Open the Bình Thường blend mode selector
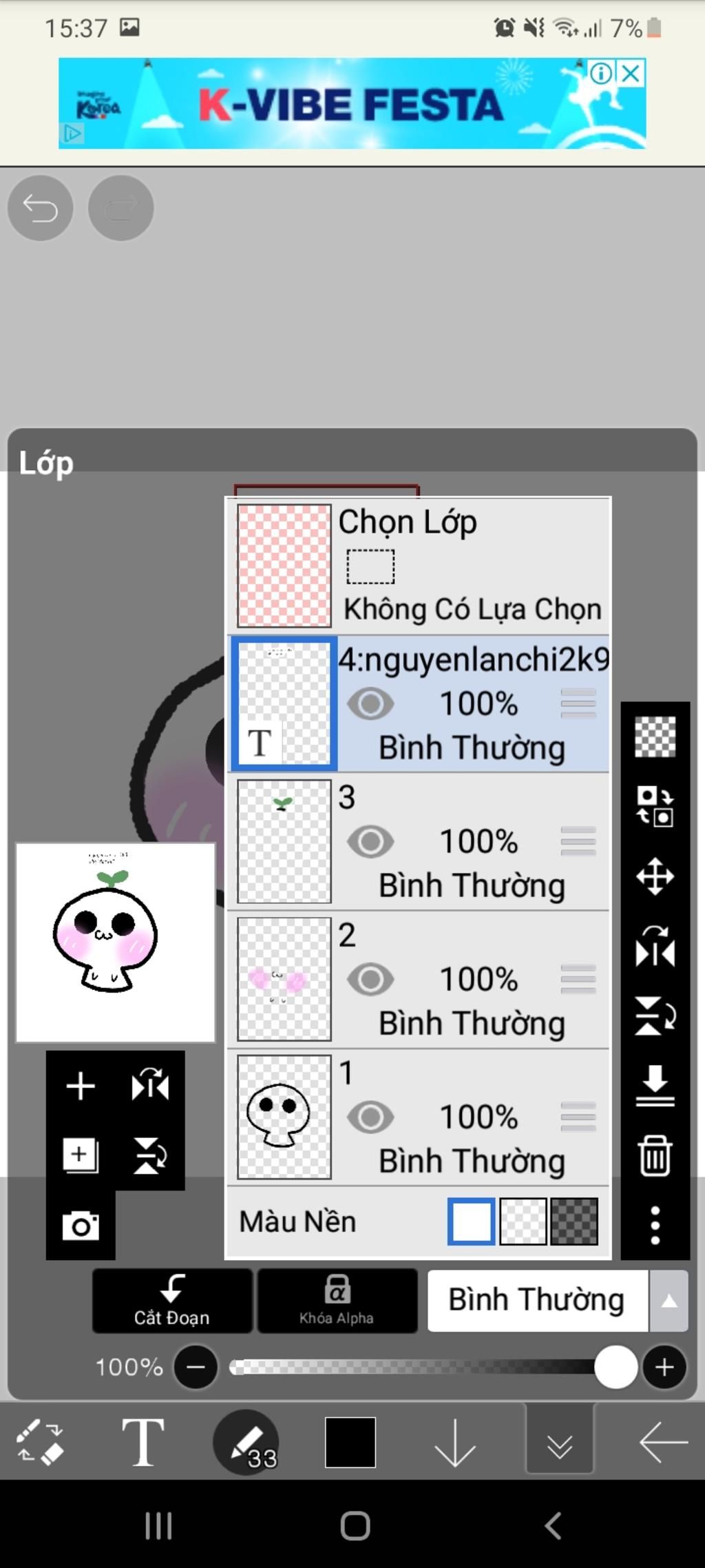Viewport: 705px width, 1568px height. coord(538,1301)
